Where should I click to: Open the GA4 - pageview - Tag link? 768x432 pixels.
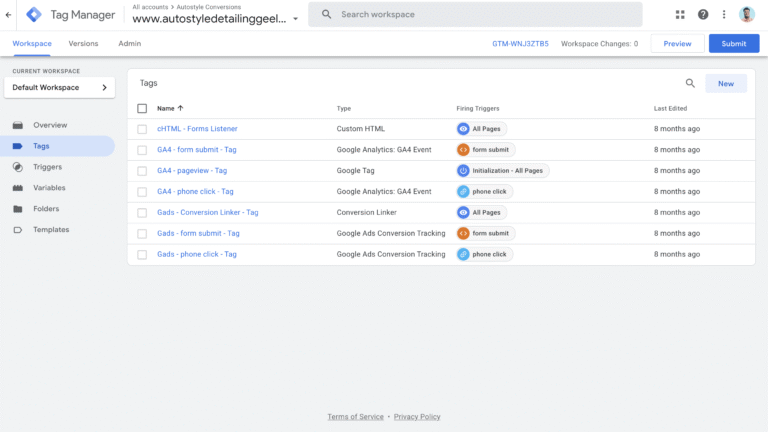tap(191, 171)
